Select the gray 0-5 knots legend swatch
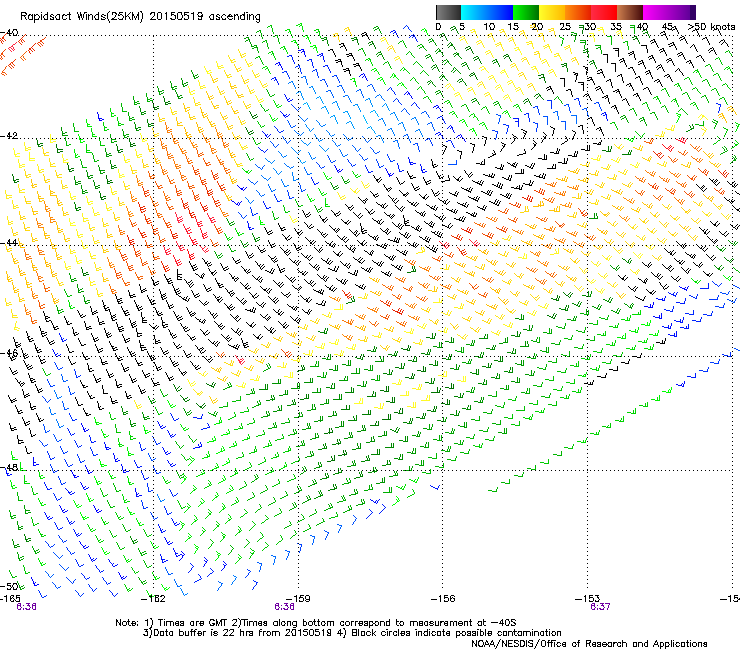 [448, 12]
